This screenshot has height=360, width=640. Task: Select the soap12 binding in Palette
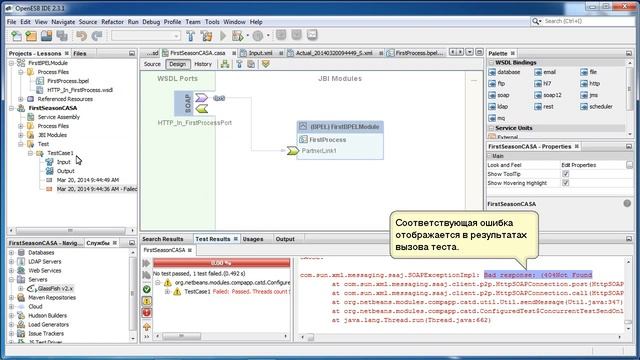[548, 95]
